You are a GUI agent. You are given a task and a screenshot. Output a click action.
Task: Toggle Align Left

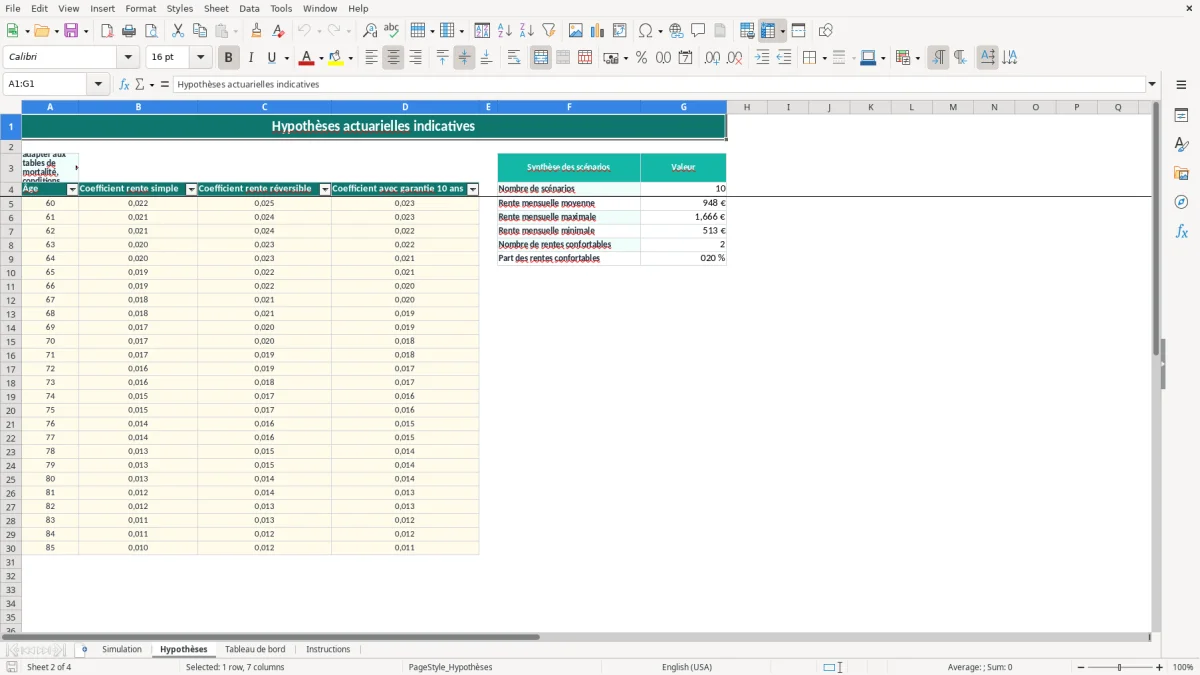click(371, 58)
